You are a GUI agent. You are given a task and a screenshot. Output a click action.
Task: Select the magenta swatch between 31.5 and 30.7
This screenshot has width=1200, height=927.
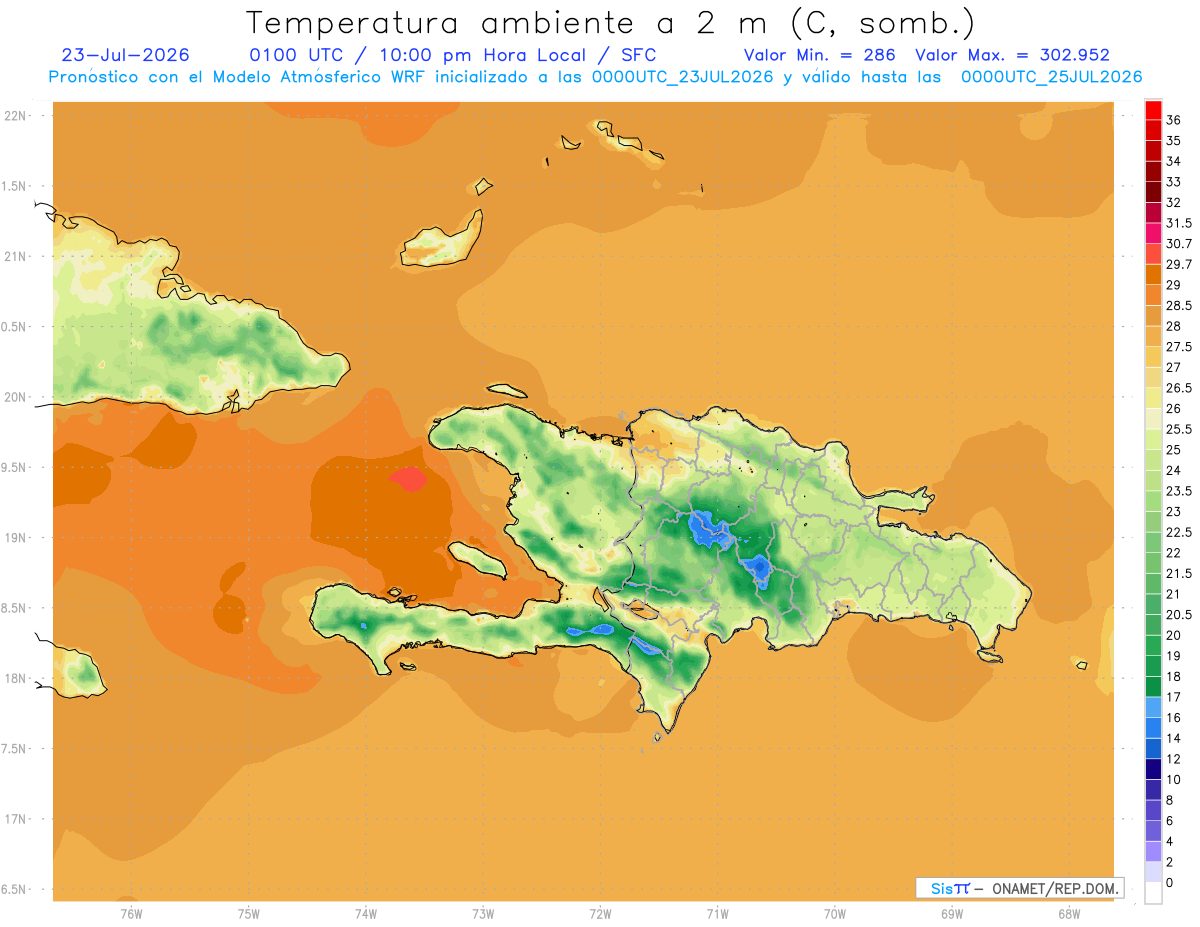1153,233
